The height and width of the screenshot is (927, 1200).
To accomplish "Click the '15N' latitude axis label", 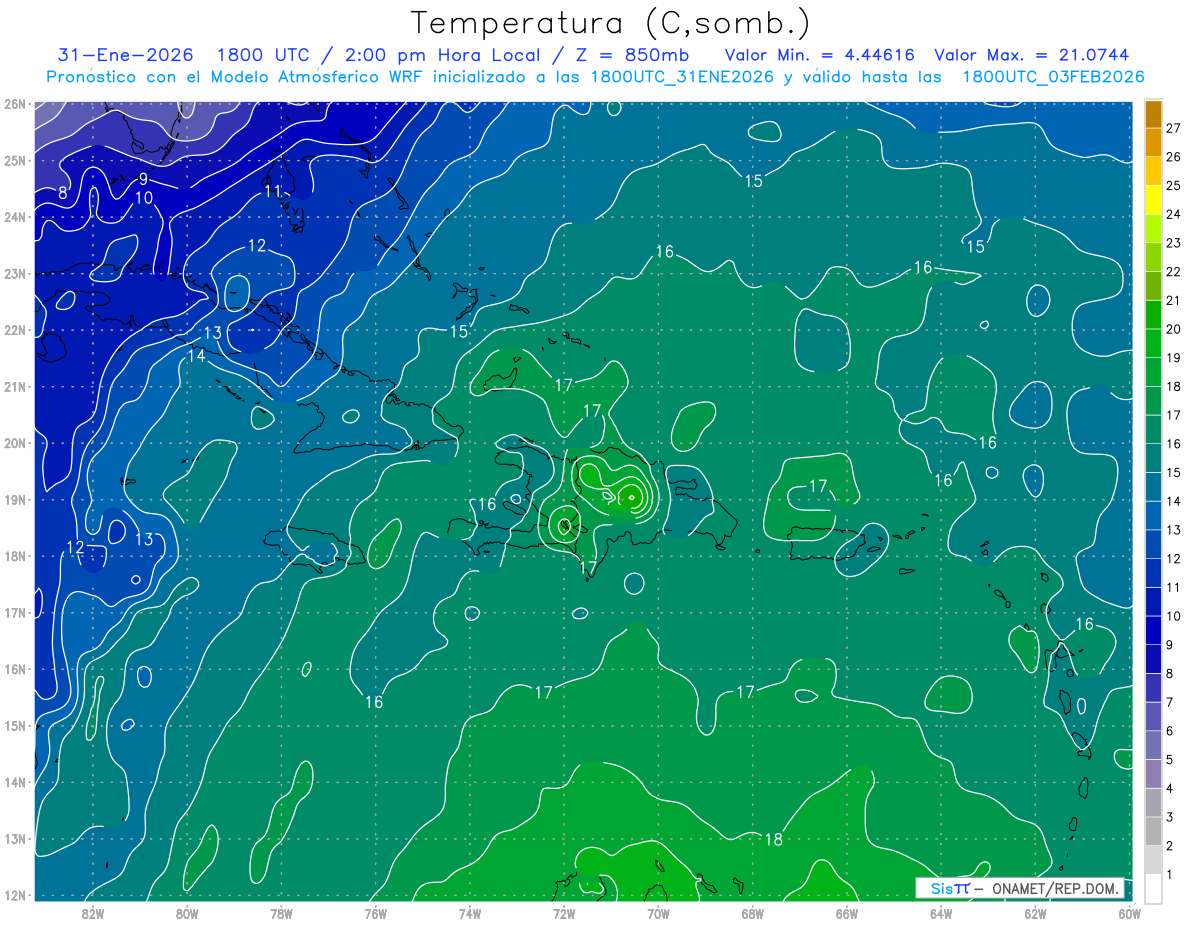I will point(14,725).
